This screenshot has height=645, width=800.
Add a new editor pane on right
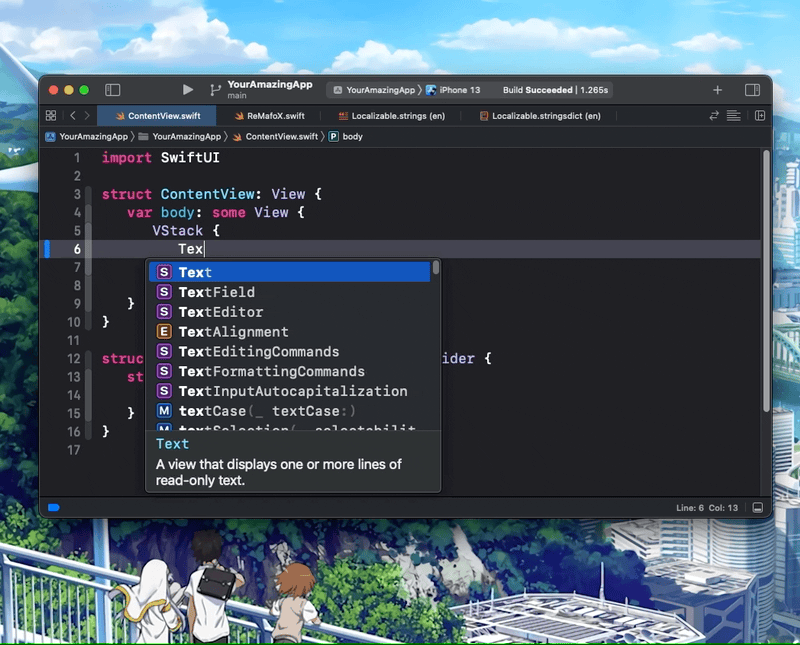(759, 116)
